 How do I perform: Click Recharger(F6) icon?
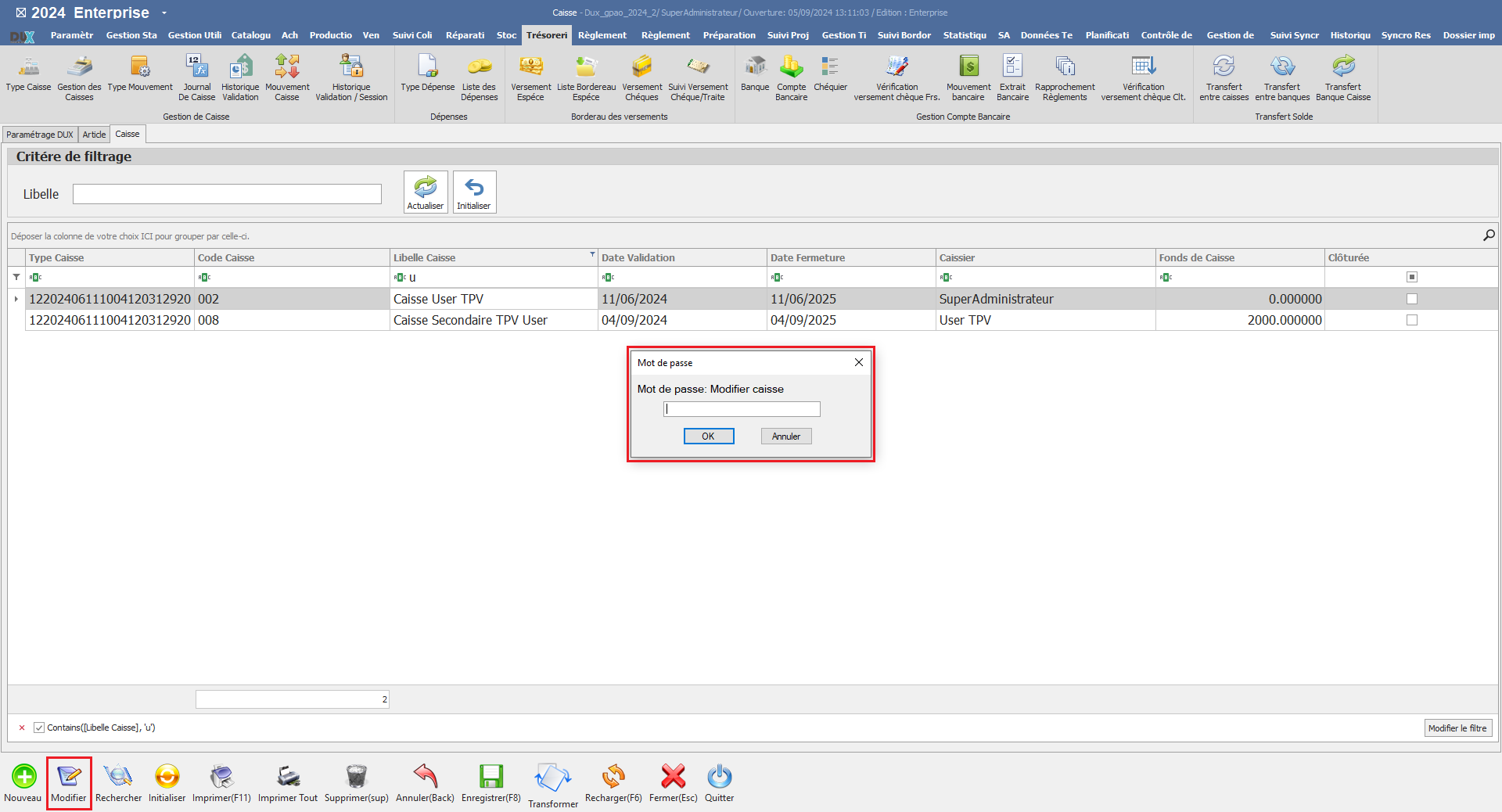(613, 783)
